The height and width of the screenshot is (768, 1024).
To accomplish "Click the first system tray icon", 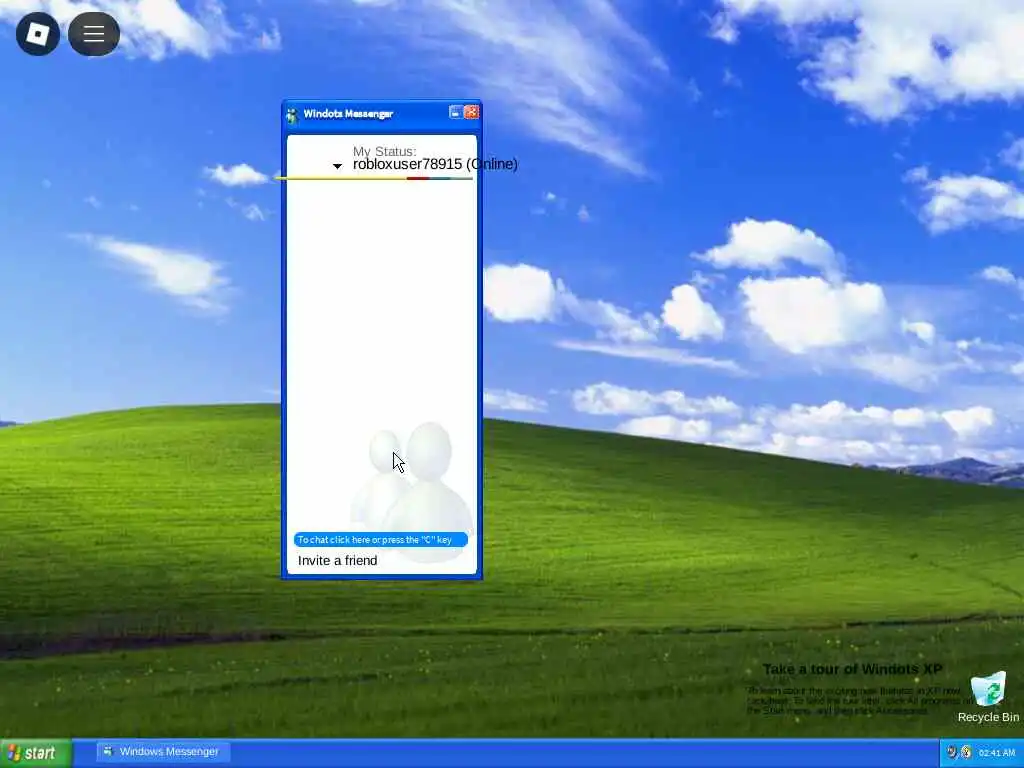I will (x=952, y=752).
